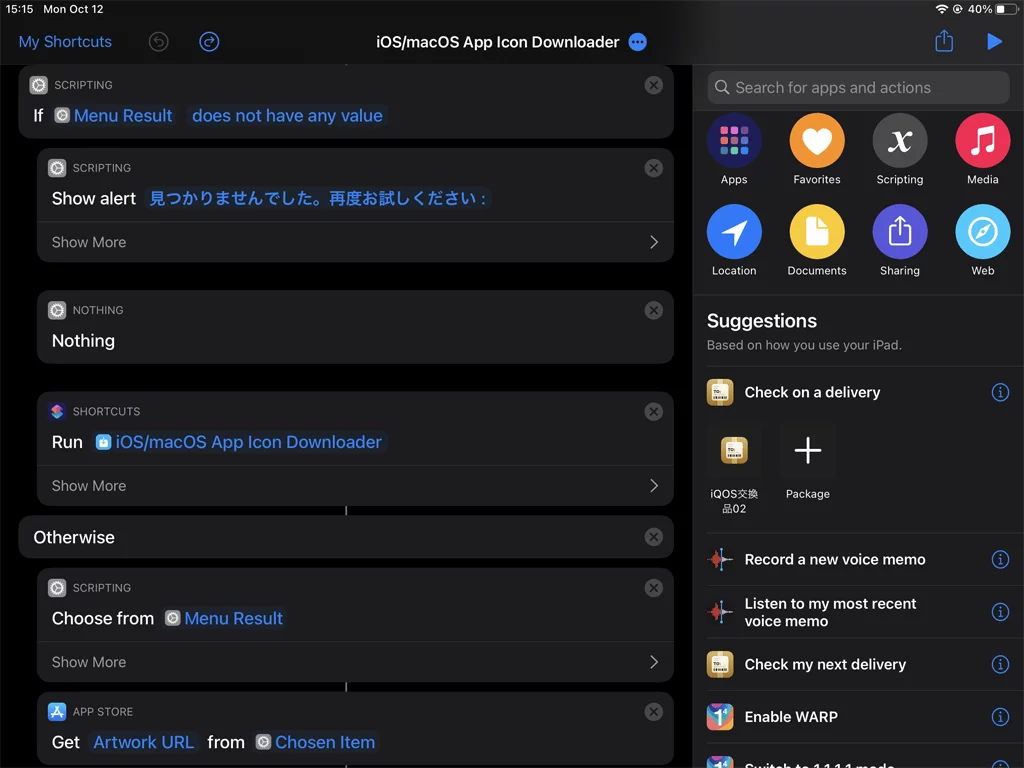1024x768 pixels.
Task: Show info for Check on a delivery
Action: (1000, 392)
